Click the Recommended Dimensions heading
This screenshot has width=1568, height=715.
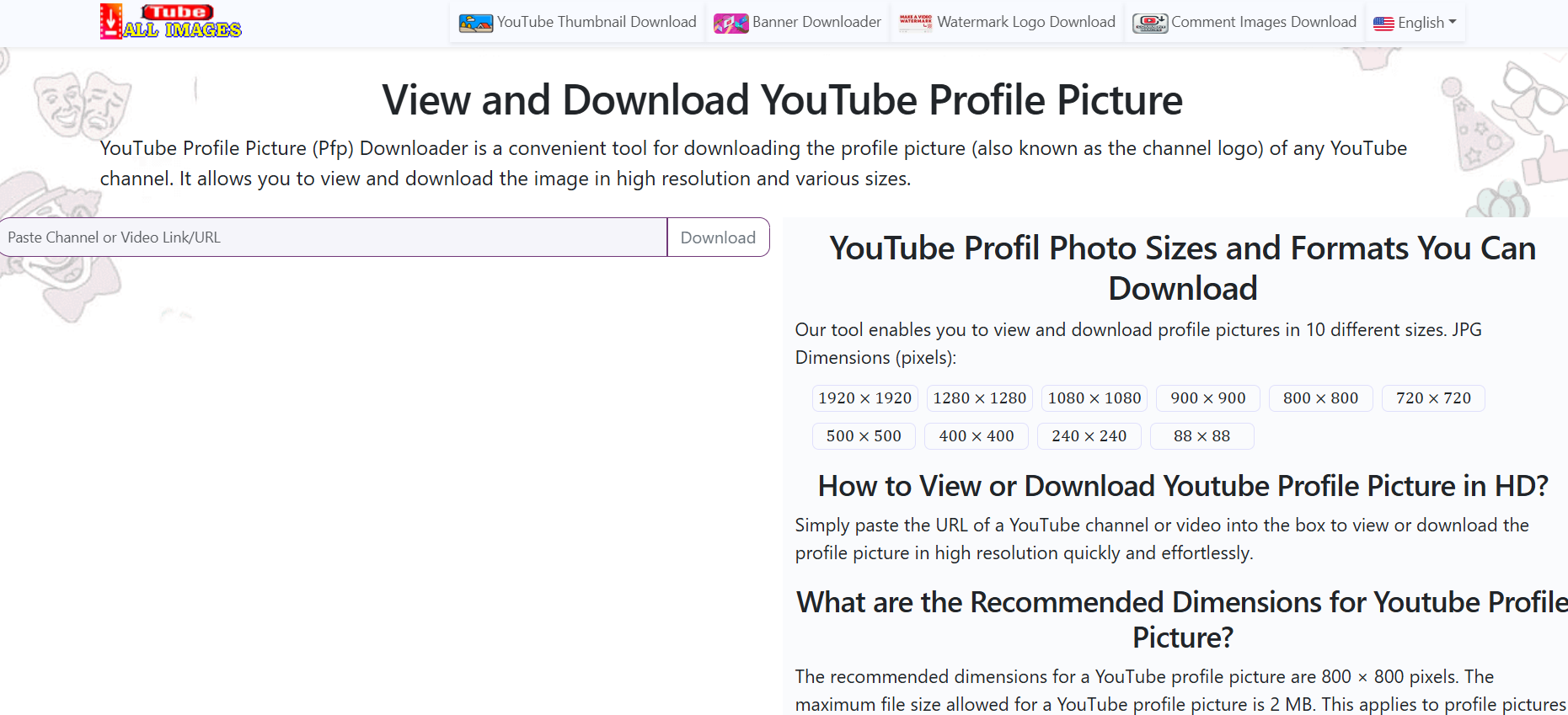click(x=1183, y=619)
